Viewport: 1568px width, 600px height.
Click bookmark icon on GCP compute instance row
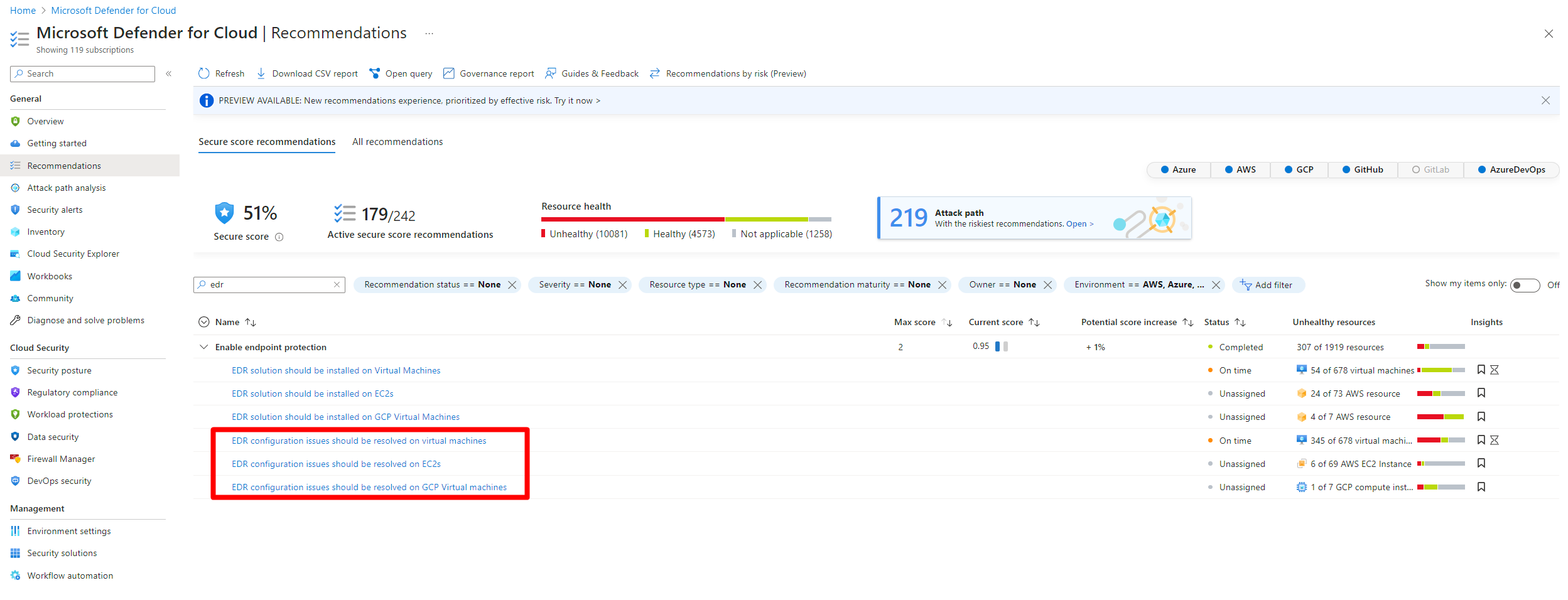pos(1481,487)
